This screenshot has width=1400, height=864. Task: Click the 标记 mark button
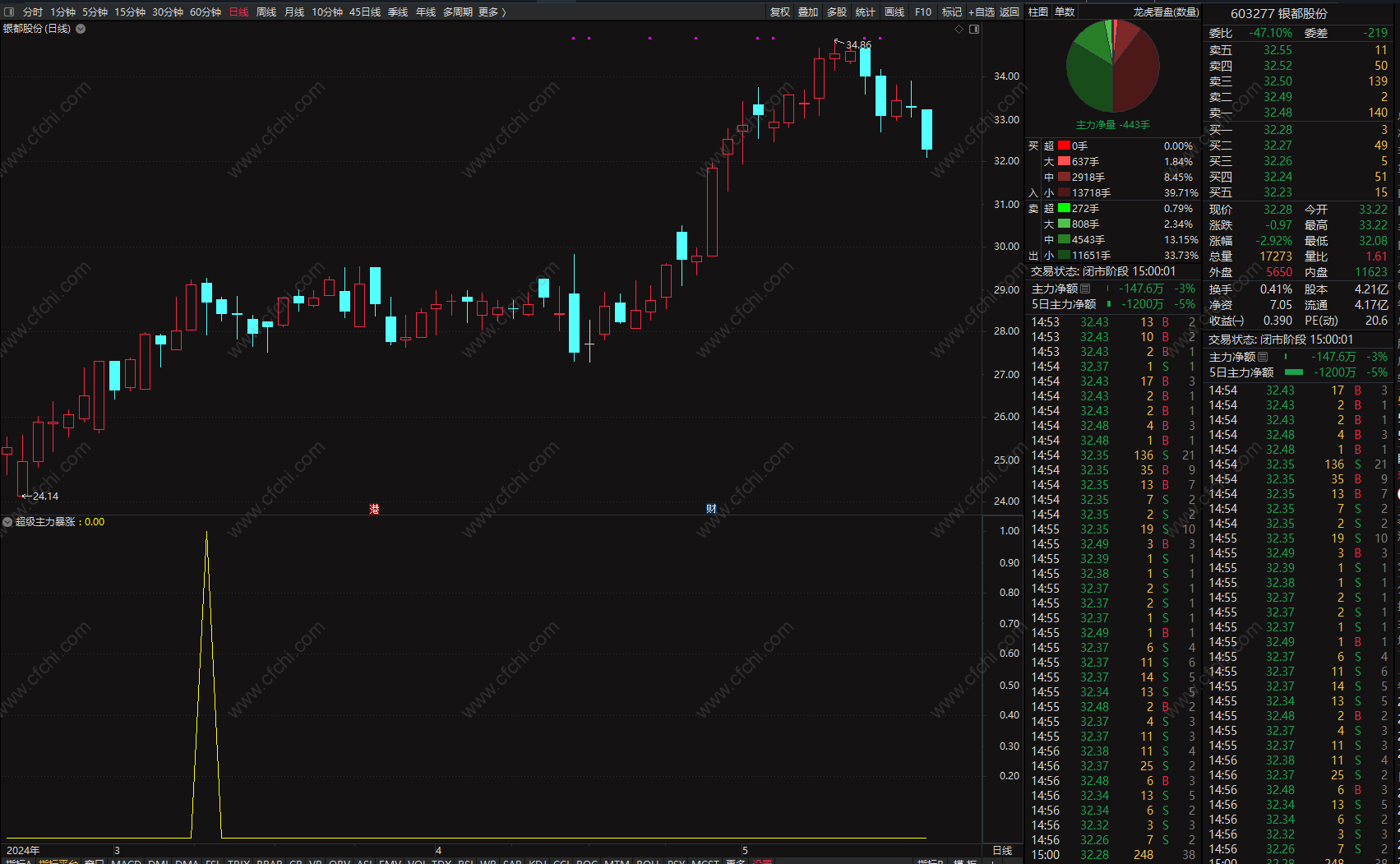pos(952,12)
